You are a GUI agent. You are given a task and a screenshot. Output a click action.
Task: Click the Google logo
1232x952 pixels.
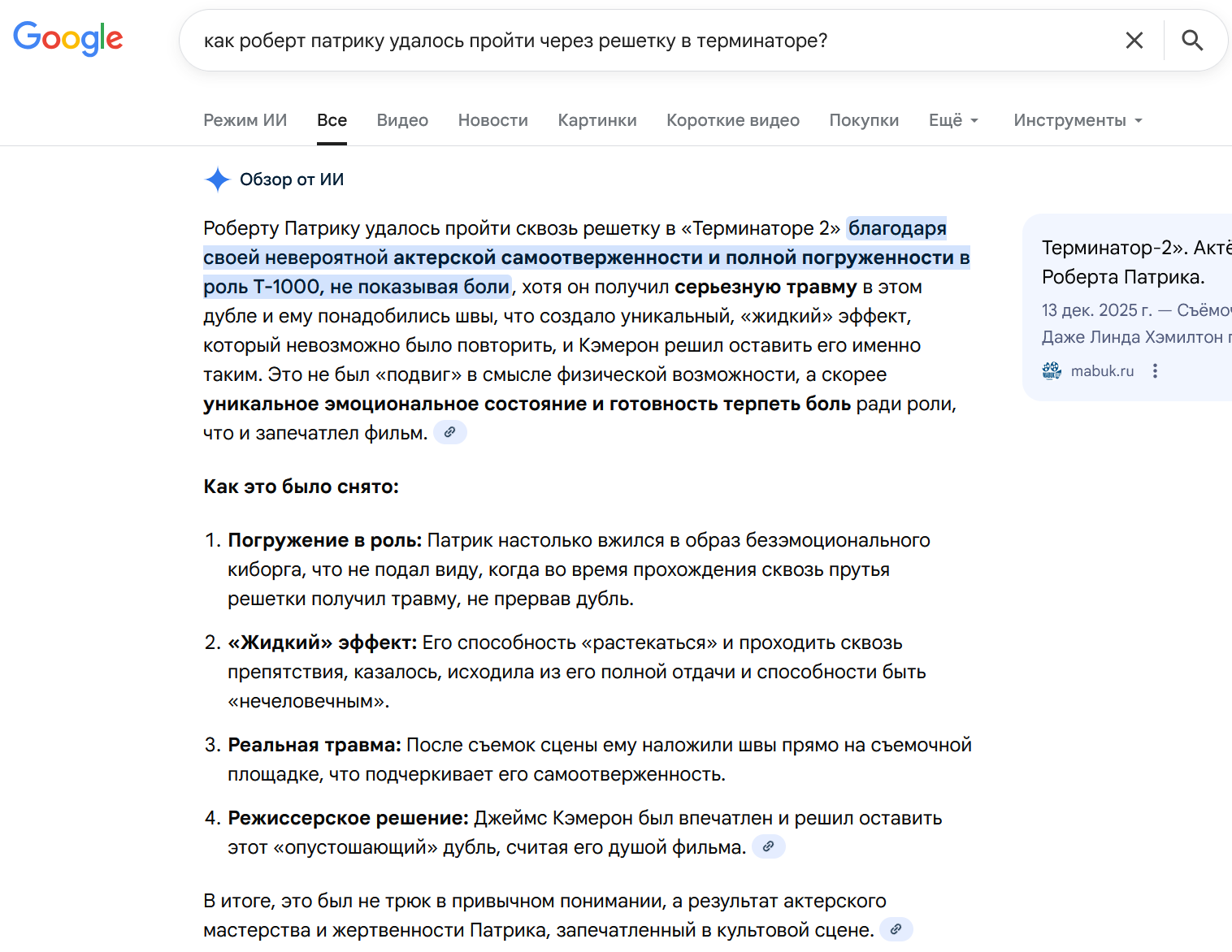coord(68,38)
